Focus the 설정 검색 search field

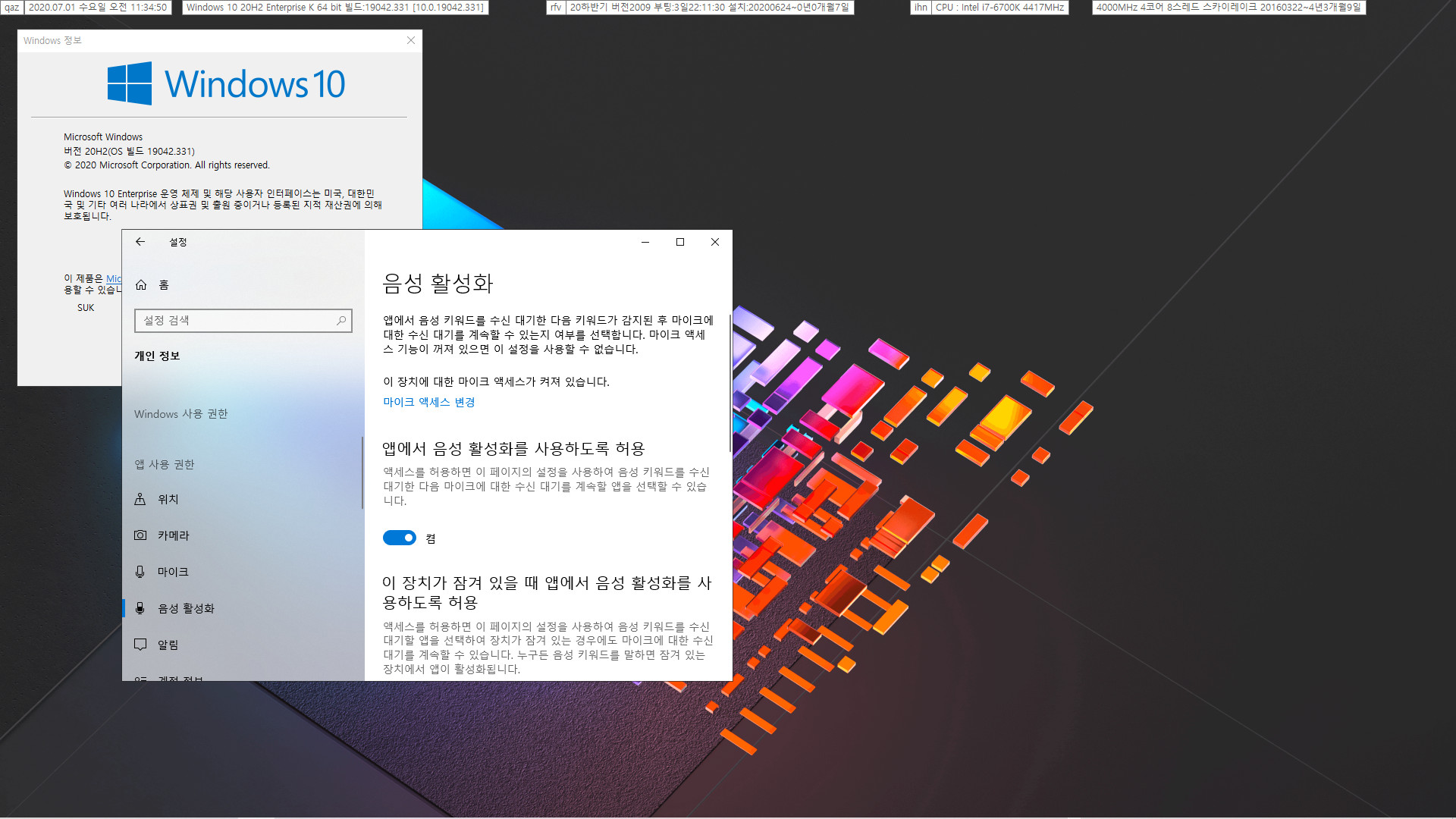(243, 321)
